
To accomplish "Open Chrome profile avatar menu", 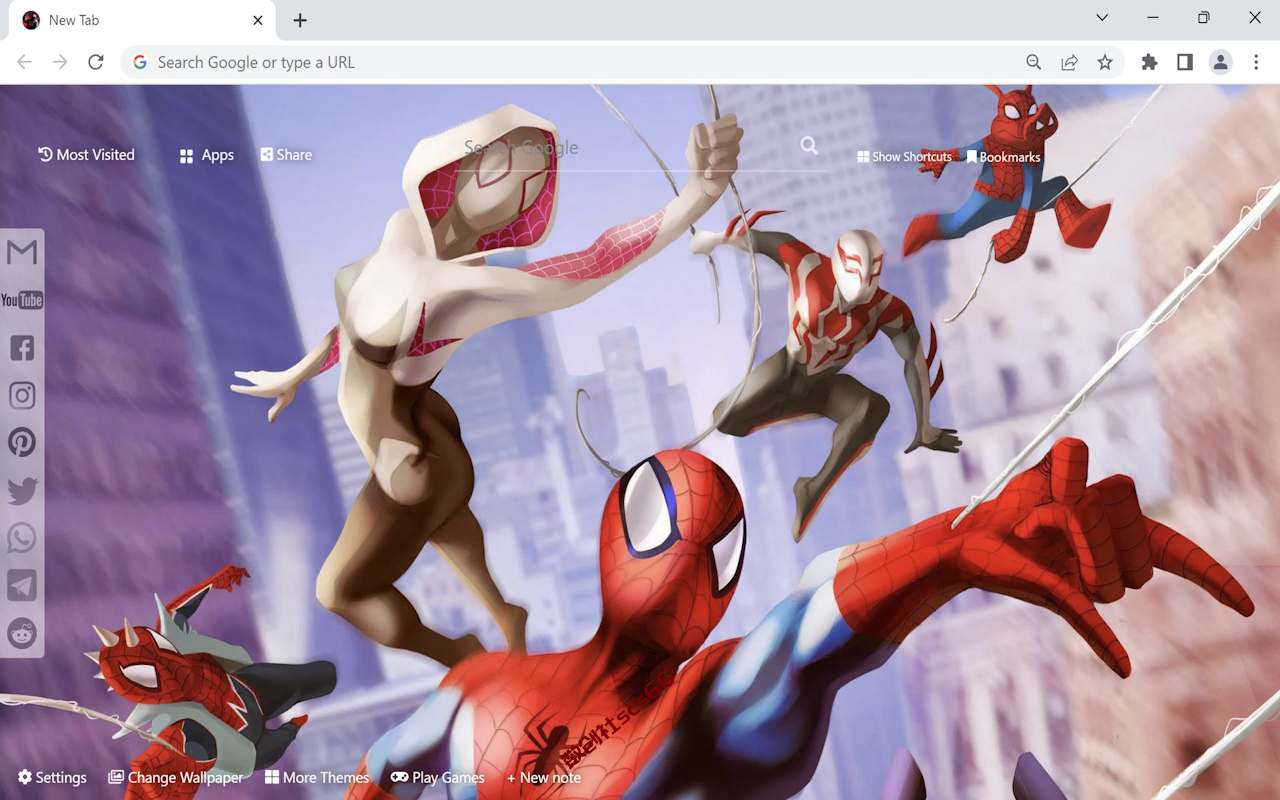I will click(x=1221, y=62).
